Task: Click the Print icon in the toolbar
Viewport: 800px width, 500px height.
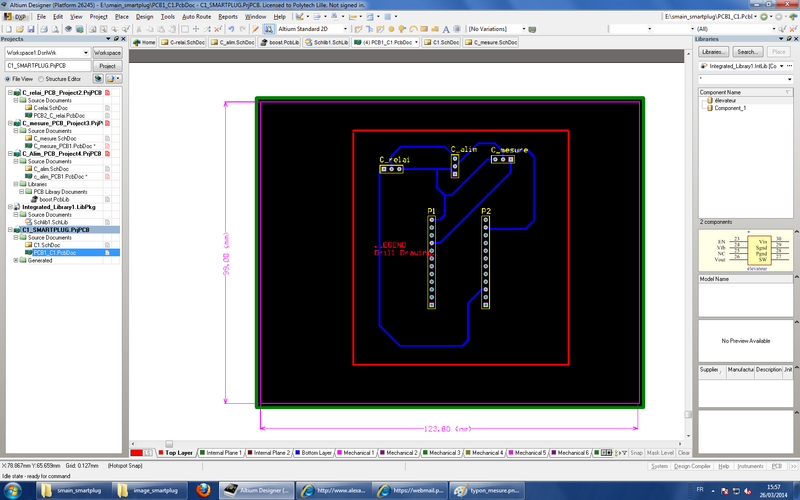Action: point(45,30)
